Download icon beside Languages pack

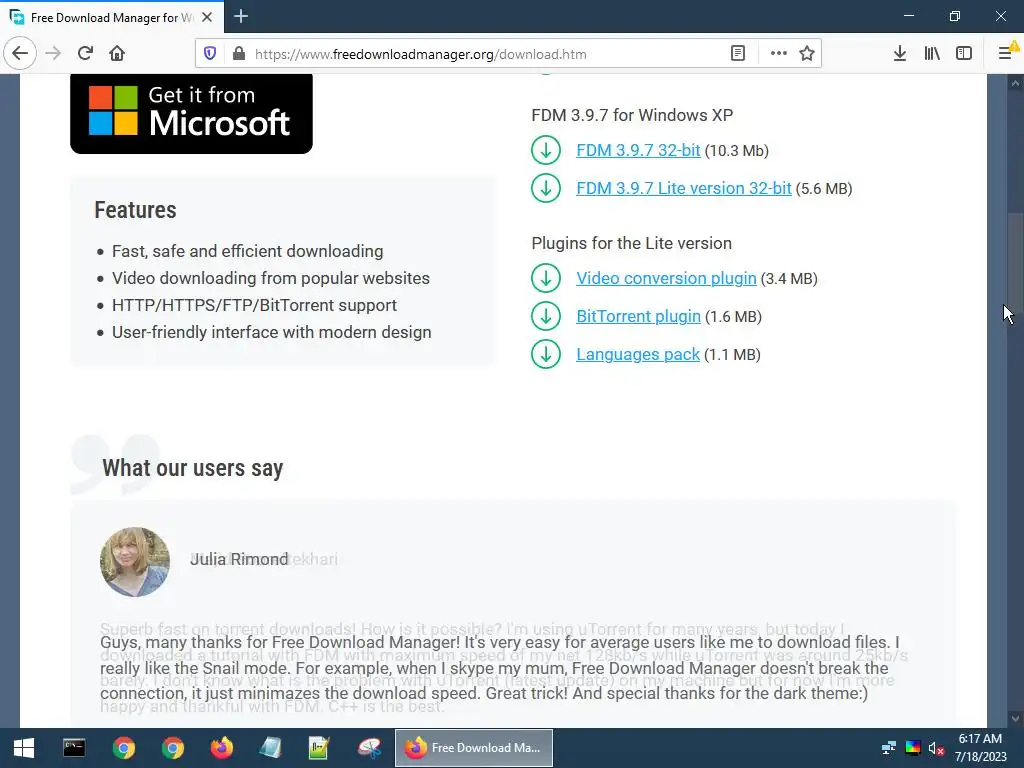[546, 354]
